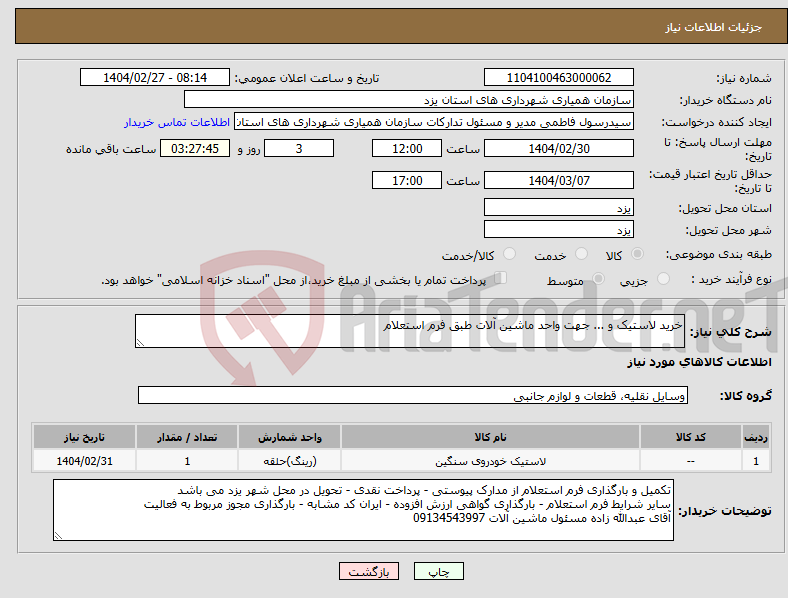The image size is (788, 598).
Task: Click the cell لاستیک خودروی سنگین
Action: pyautogui.click(x=490, y=461)
